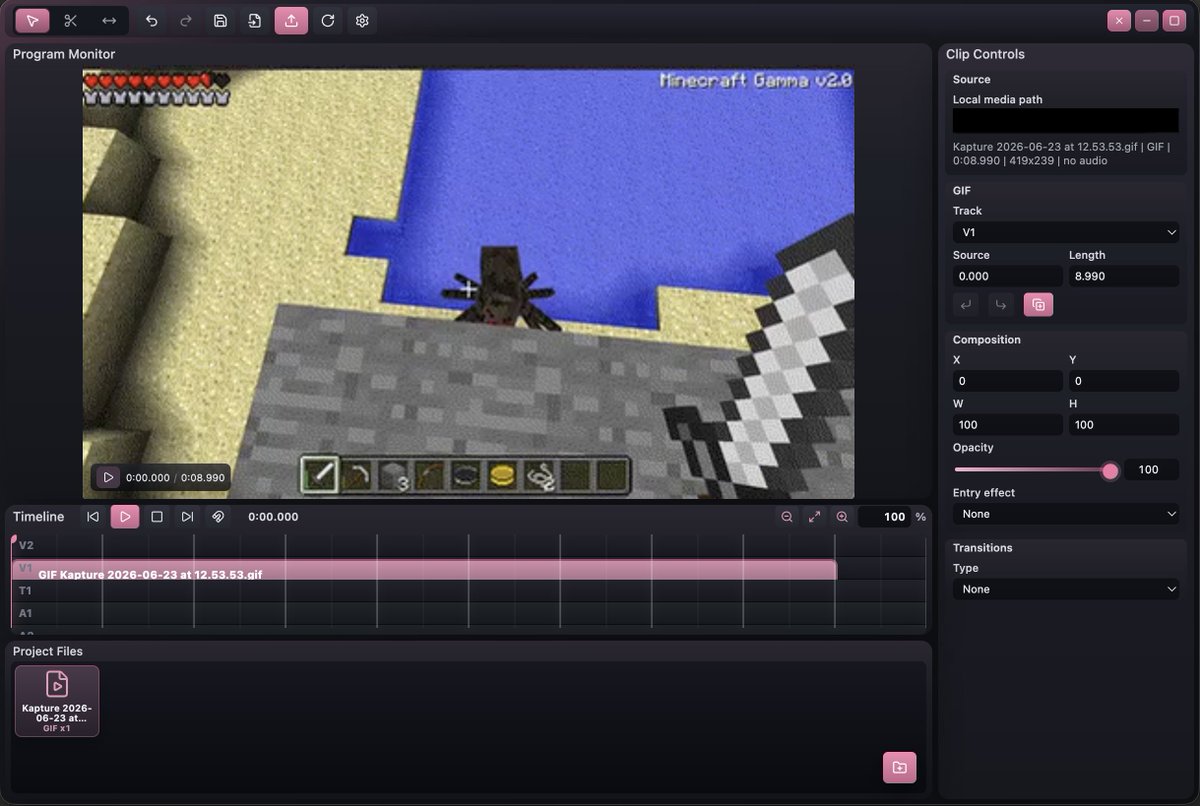
Task: Select the GIF Kapture clip on V1
Action: pos(424,570)
